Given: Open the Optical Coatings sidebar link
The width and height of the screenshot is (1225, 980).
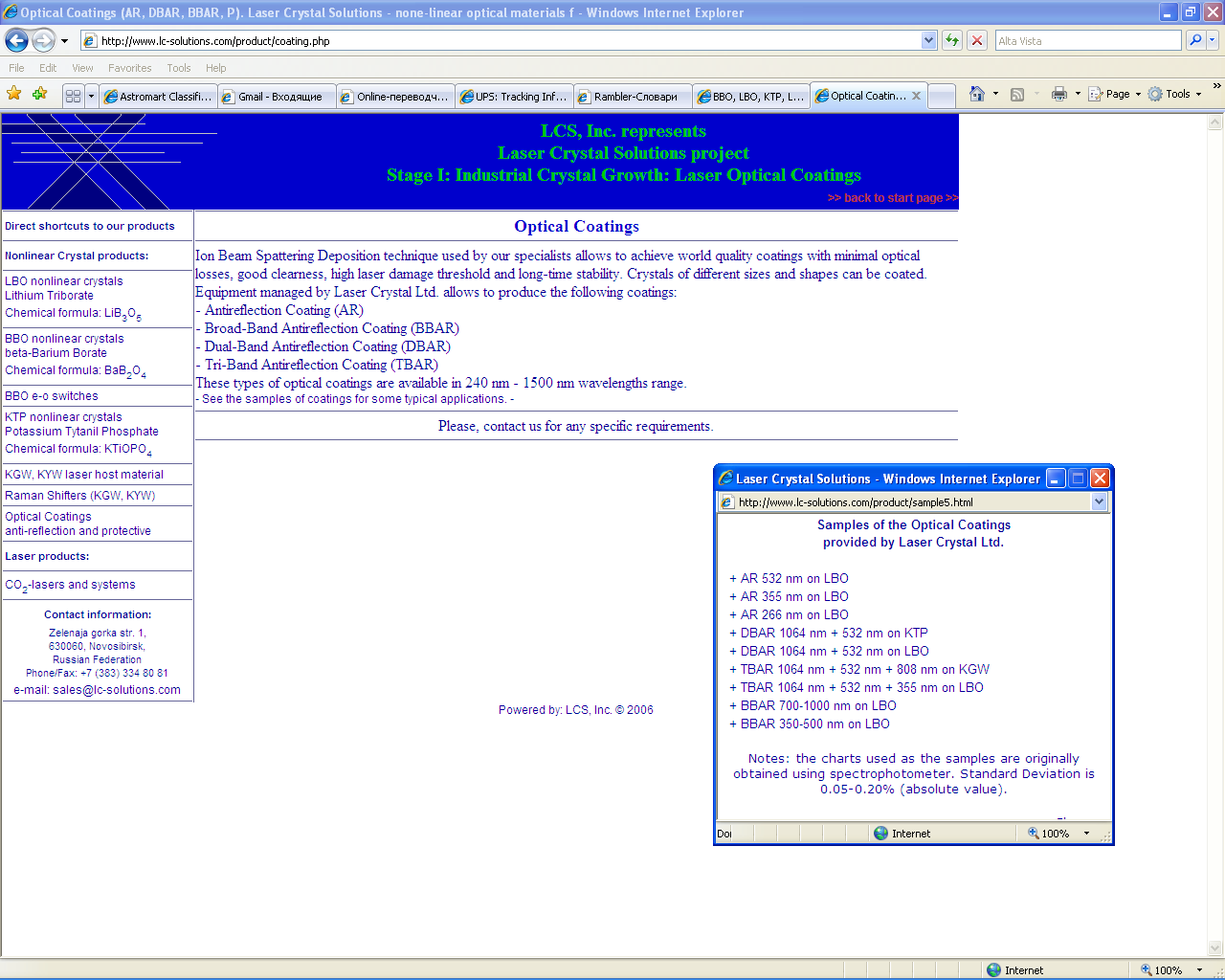Looking at the screenshot, I should coord(48,517).
